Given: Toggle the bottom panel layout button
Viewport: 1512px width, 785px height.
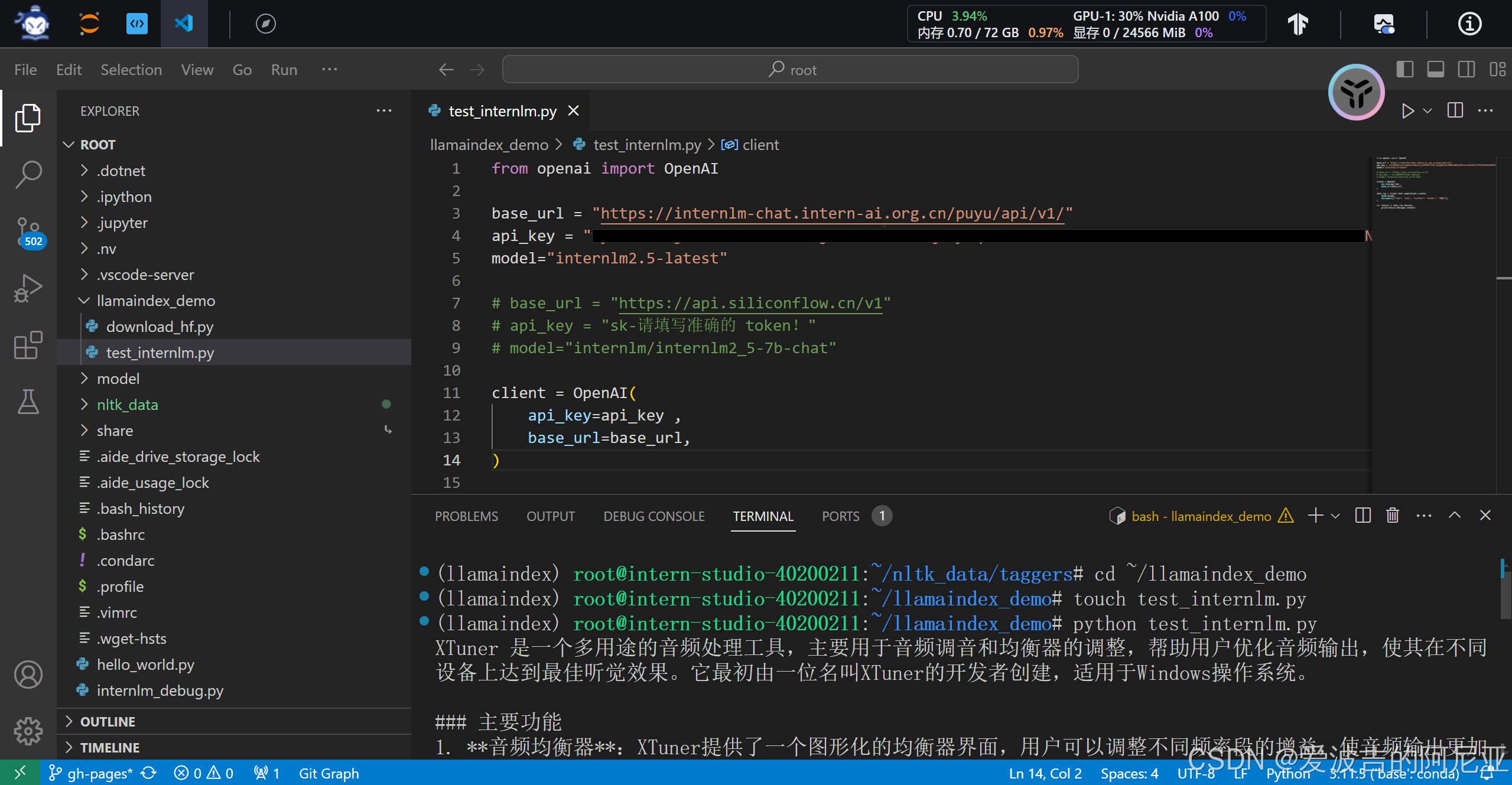Looking at the screenshot, I should (x=1436, y=70).
